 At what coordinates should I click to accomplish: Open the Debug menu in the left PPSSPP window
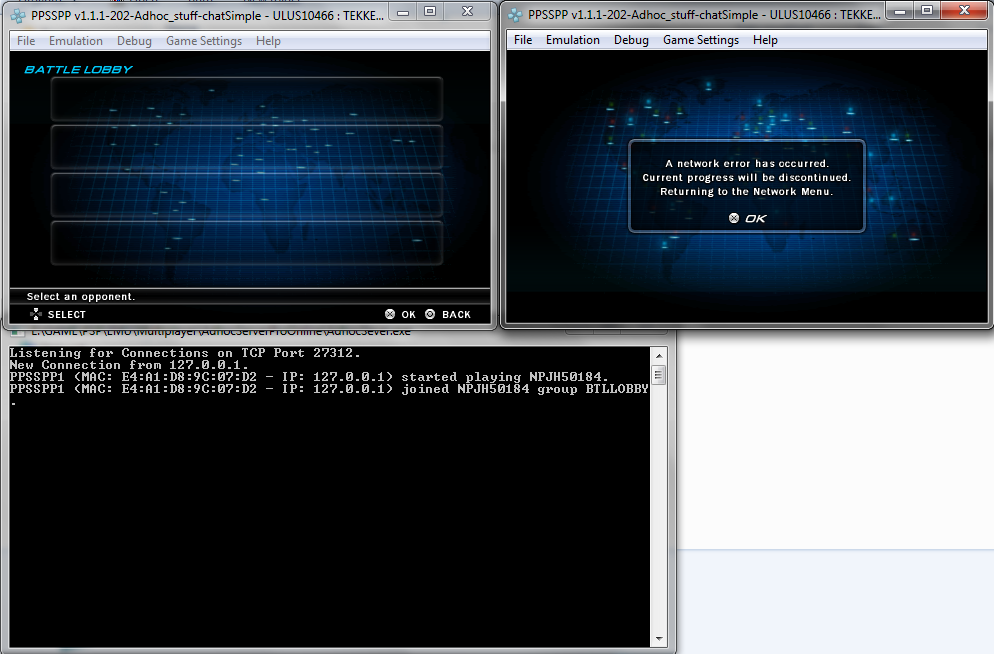pos(134,41)
